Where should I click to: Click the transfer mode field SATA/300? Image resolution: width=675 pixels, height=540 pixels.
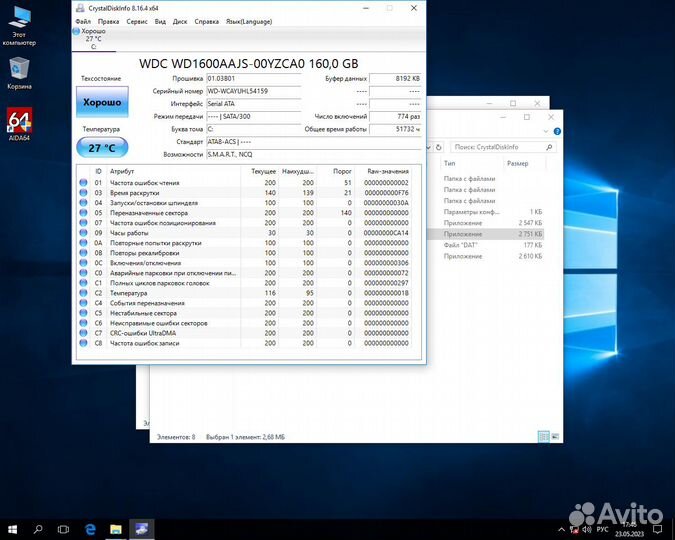pos(253,116)
